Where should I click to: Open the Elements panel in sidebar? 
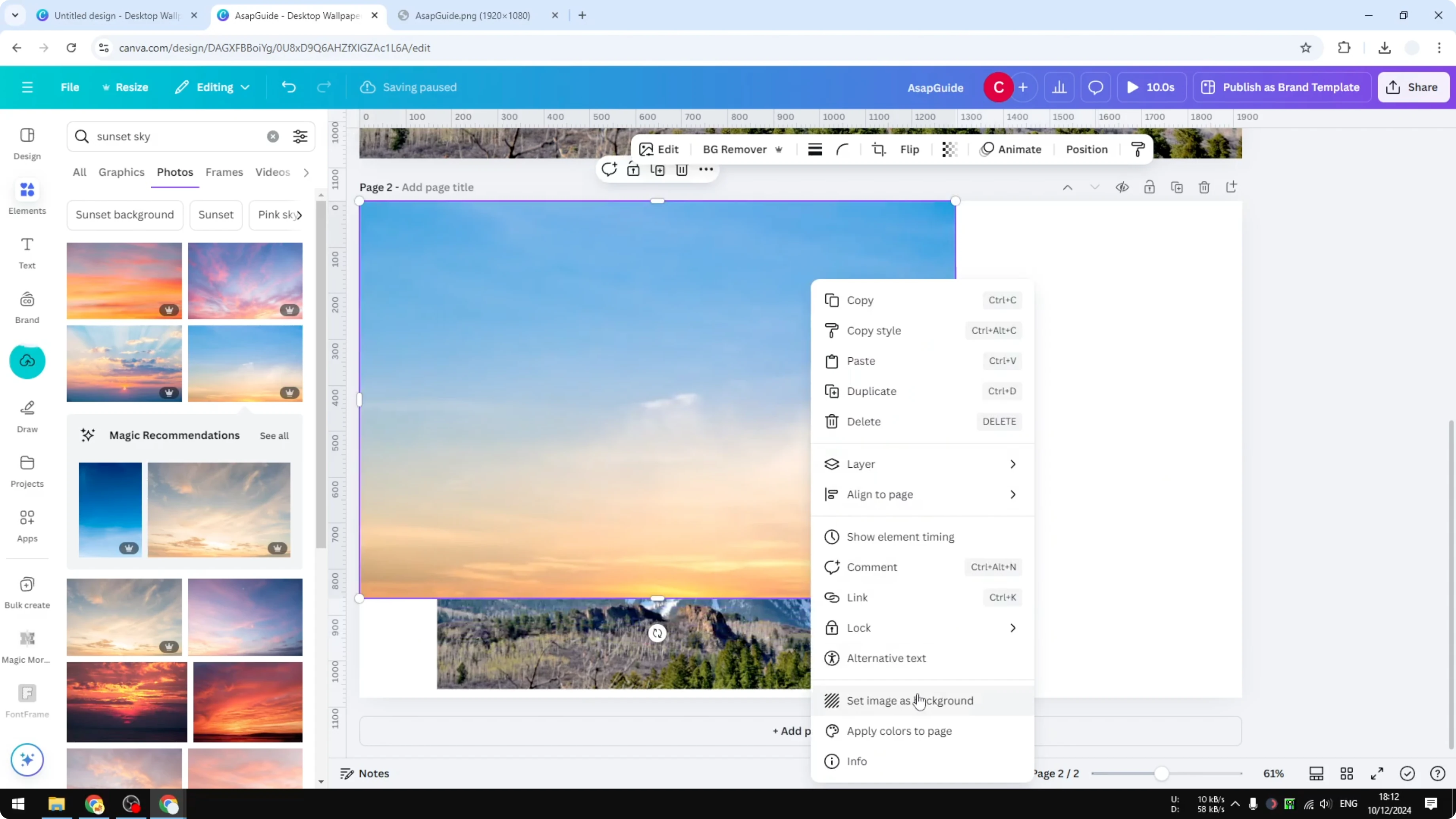pyautogui.click(x=27, y=197)
